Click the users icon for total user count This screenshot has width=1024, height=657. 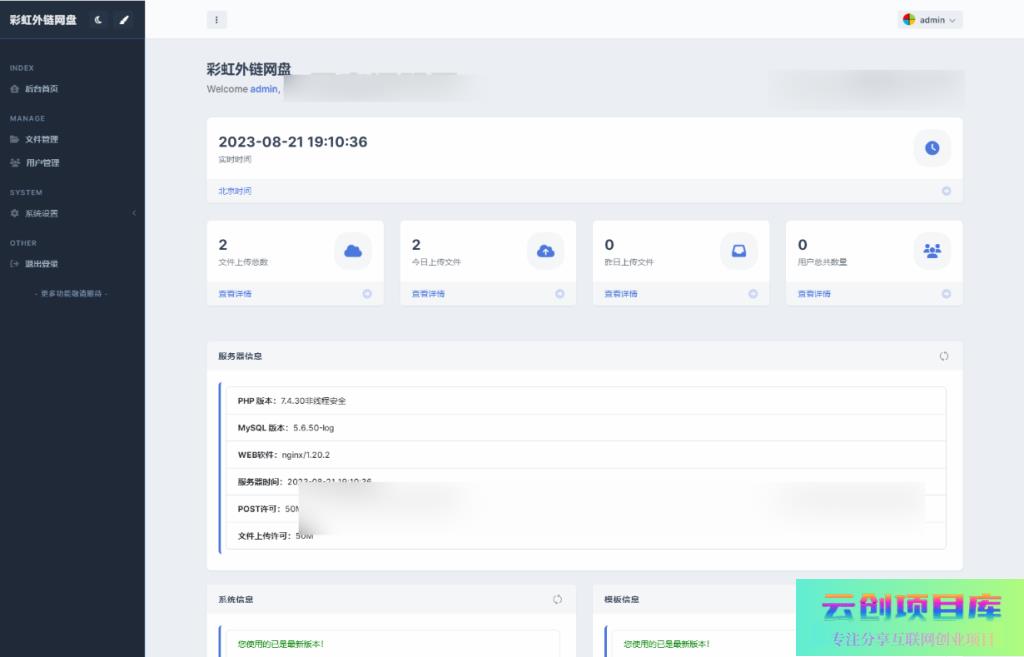point(932,251)
